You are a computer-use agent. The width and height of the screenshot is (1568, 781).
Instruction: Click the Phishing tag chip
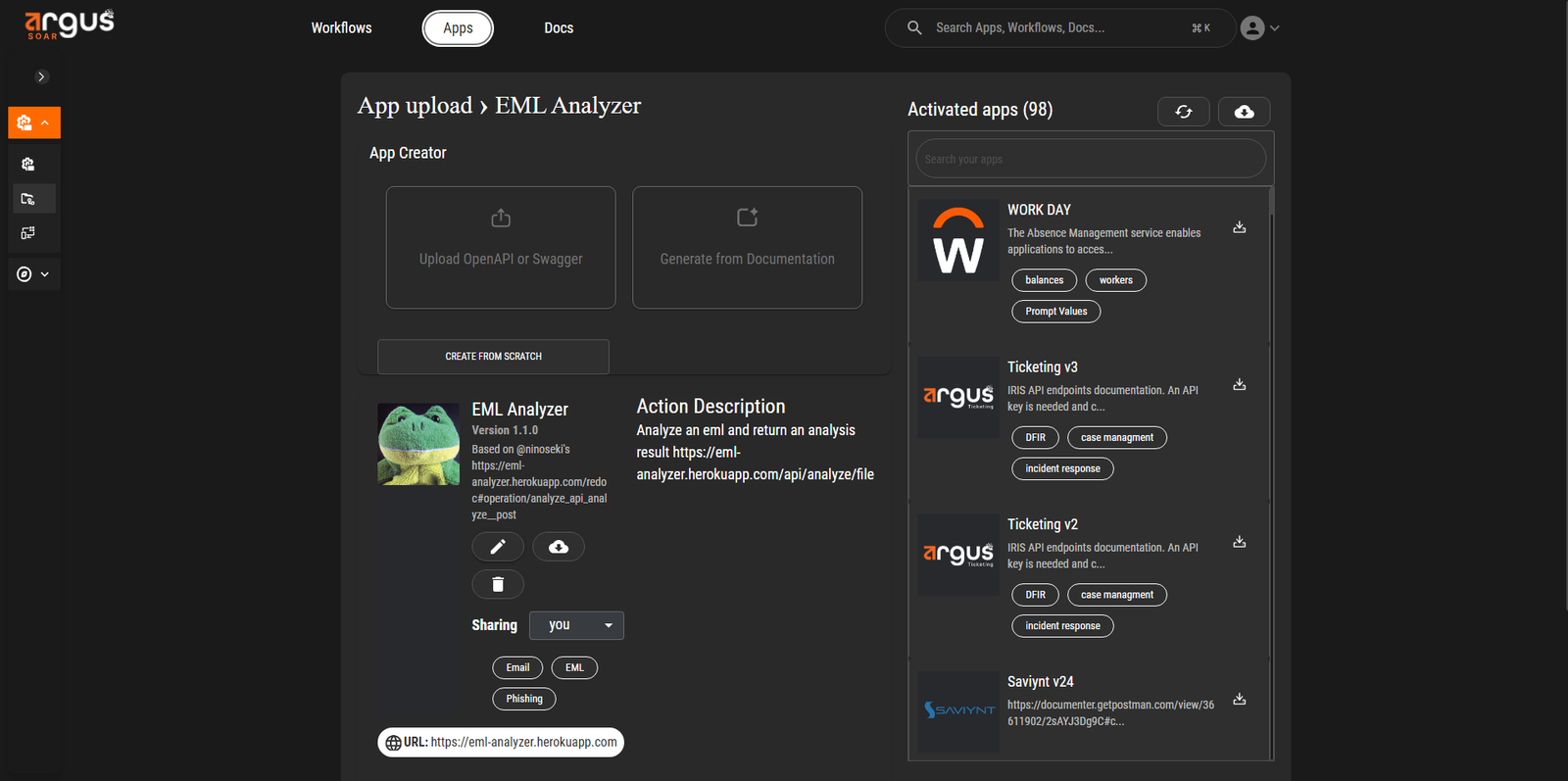524,699
